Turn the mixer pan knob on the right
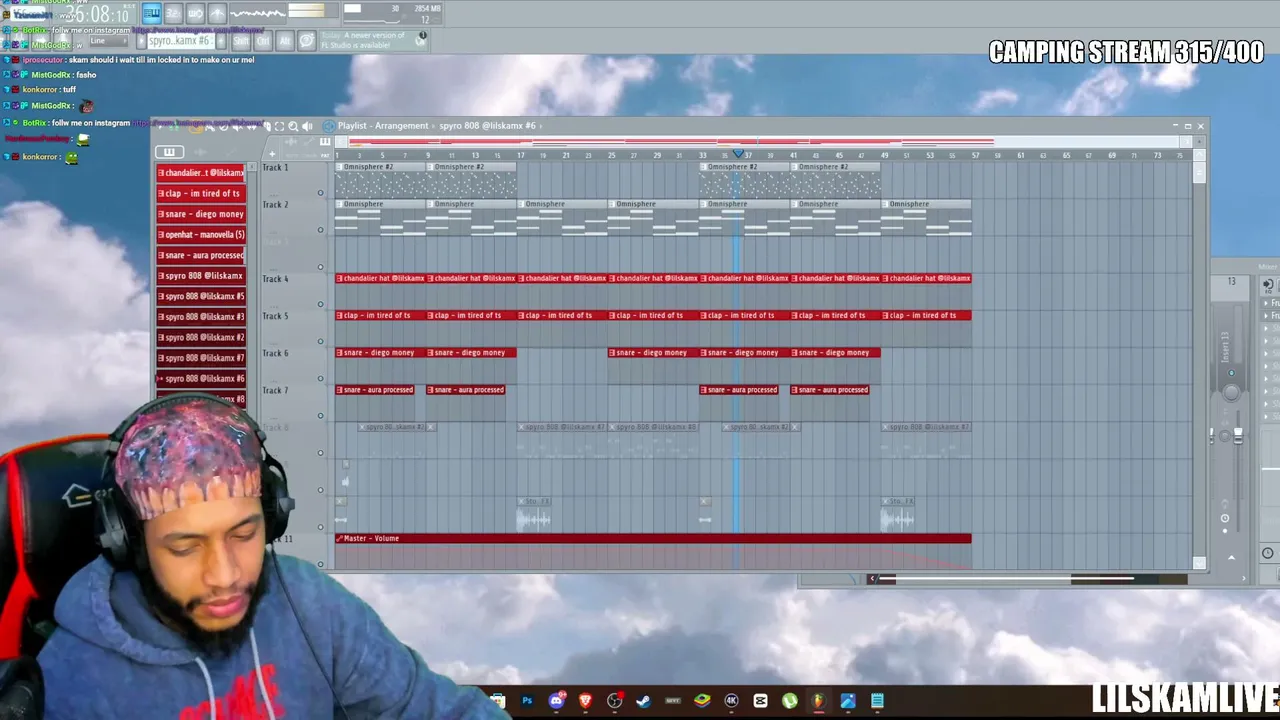Image resolution: width=1280 pixels, height=720 pixels. click(x=1231, y=392)
